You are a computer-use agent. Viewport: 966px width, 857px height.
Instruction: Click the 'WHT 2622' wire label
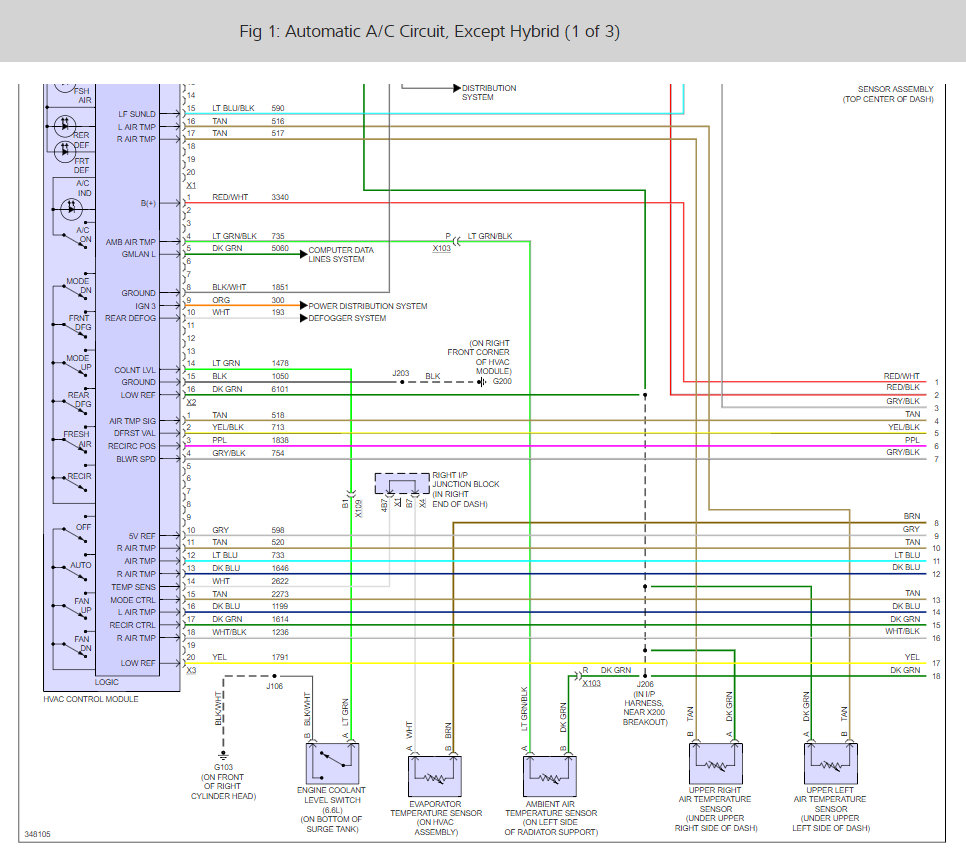point(250,581)
